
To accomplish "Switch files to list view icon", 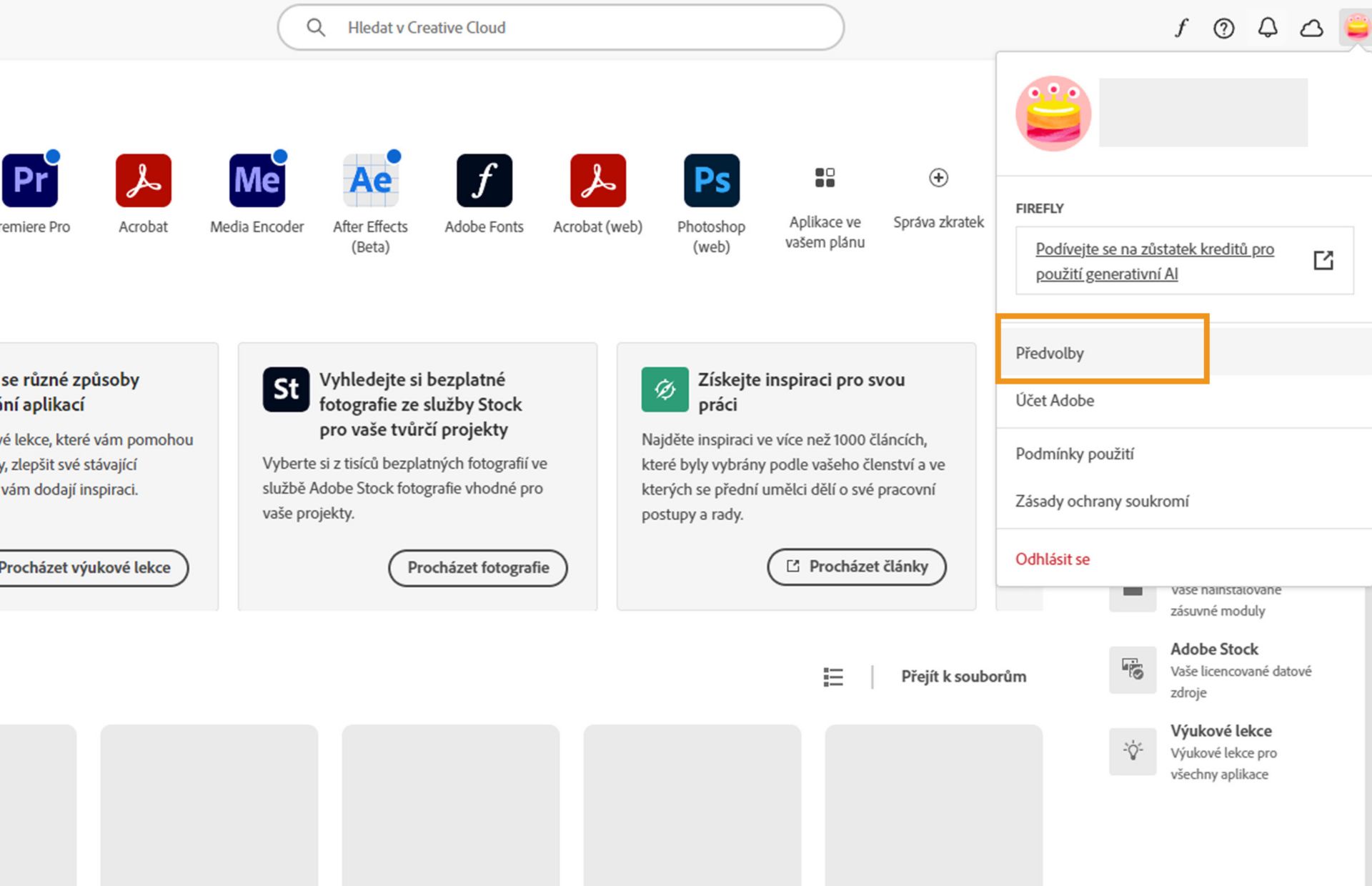I will pyautogui.click(x=833, y=676).
